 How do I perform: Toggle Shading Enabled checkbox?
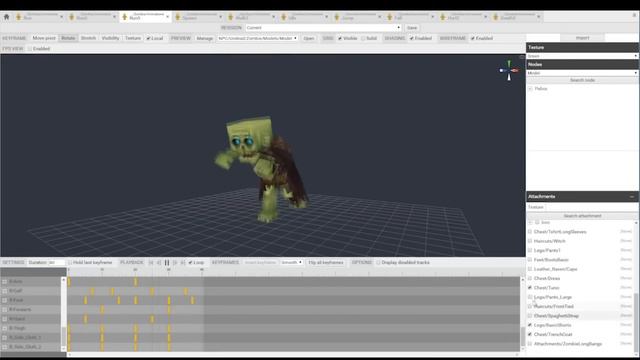411,38
